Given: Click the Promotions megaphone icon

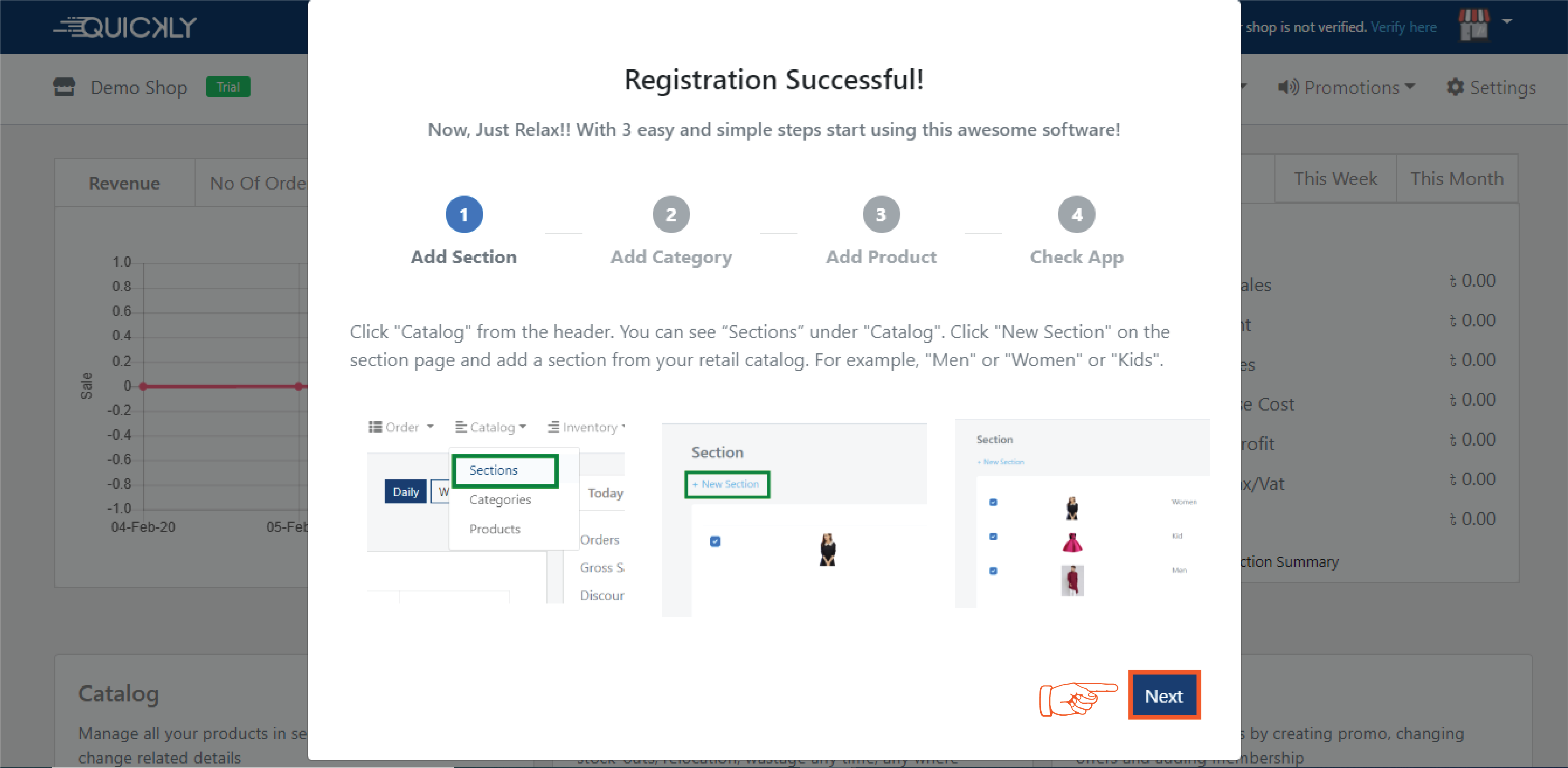Looking at the screenshot, I should [1288, 87].
